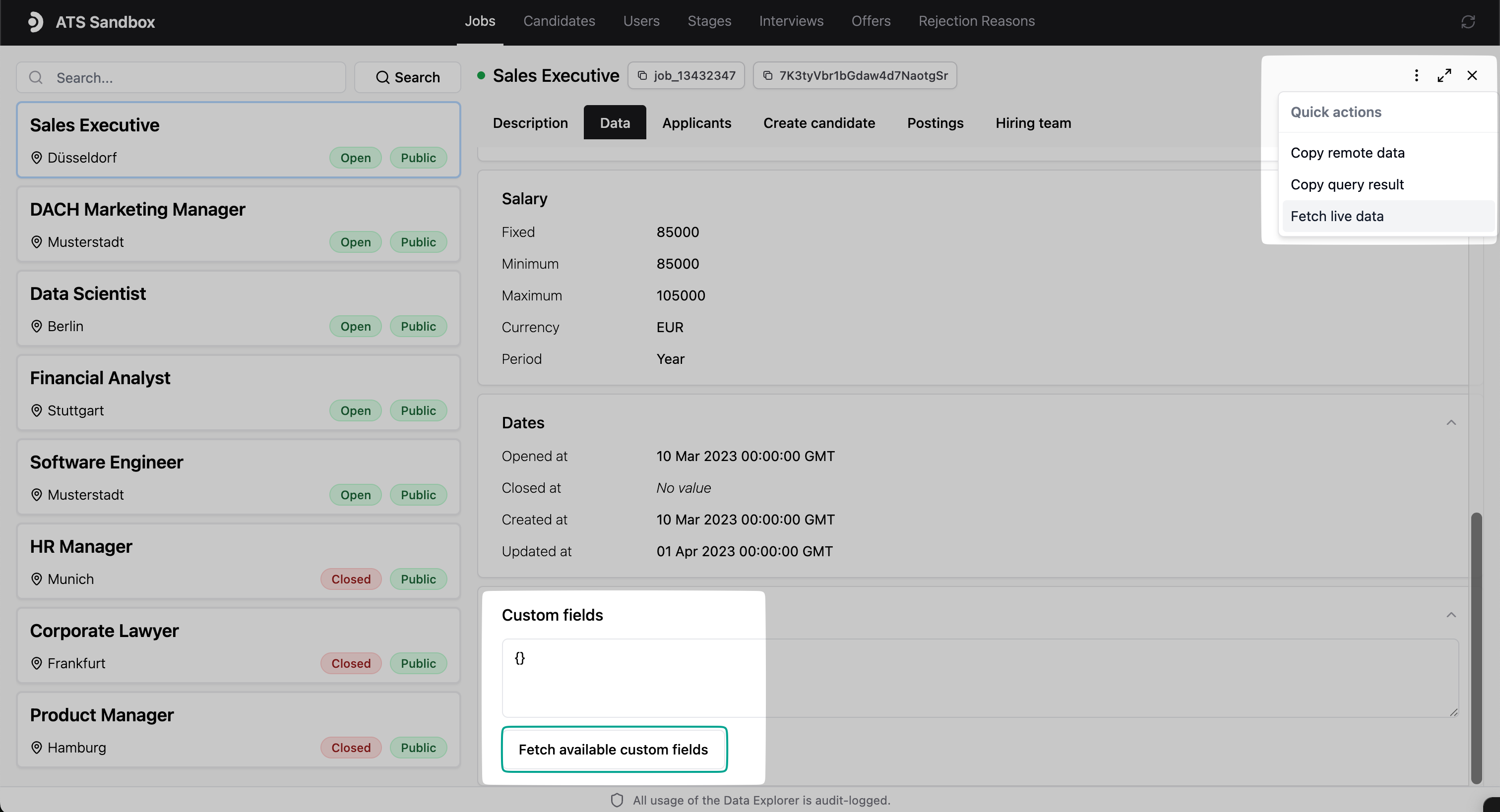Select the Software Engineer job card
Screen dimensions: 1500x812
click(239, 477)
